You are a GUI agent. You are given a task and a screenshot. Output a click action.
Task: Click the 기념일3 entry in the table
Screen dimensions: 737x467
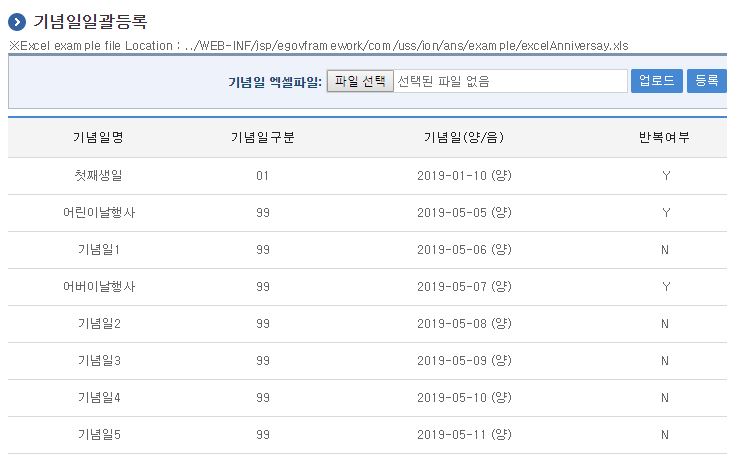point(98,360)
